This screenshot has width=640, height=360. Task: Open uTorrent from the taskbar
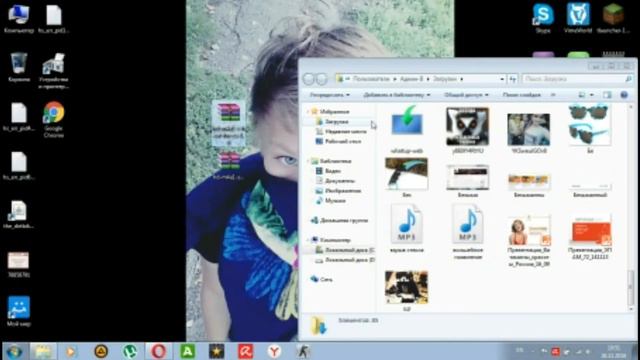pyautogui.click(x=130, y=351)
